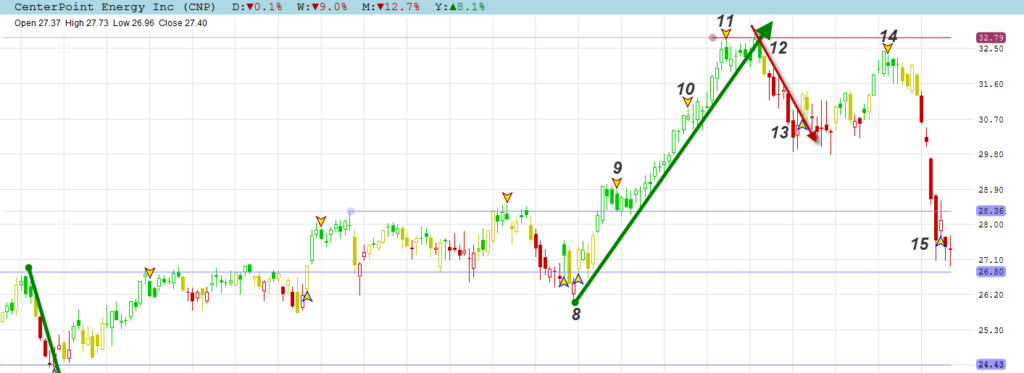The width and height of the screenshot is (1024, 373).
Task: Click the buy marker labeled 13
Action: click(802, 123)
